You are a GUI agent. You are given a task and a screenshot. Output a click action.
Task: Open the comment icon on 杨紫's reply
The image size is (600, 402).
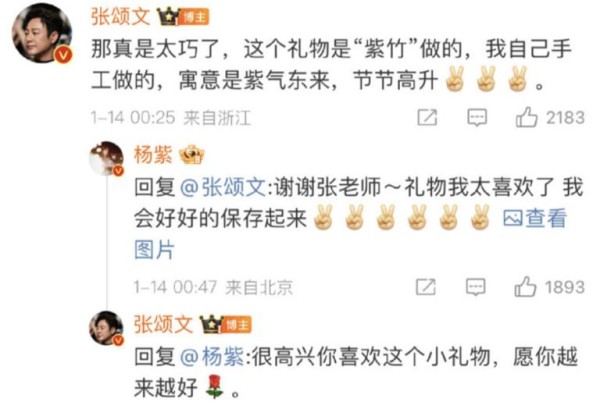[x=476, y=287]
